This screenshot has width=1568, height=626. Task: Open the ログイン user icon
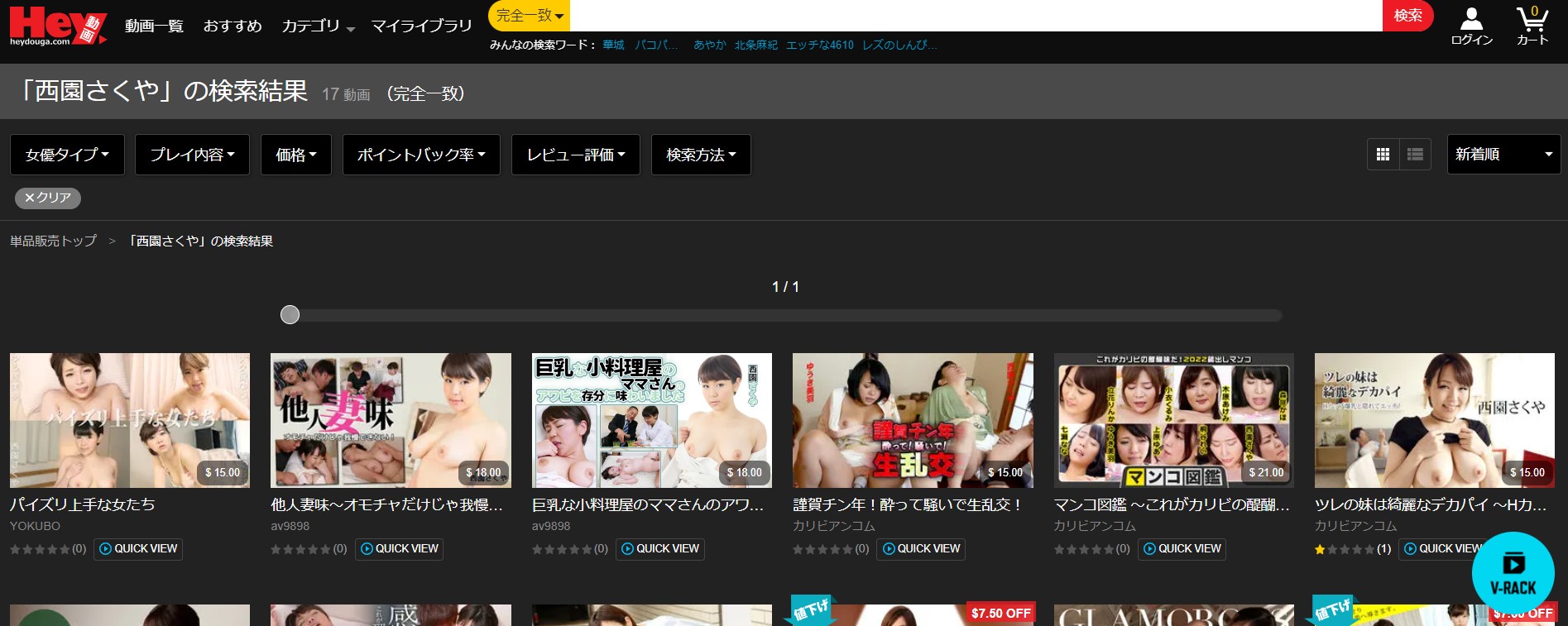(x=1471, y=26)
